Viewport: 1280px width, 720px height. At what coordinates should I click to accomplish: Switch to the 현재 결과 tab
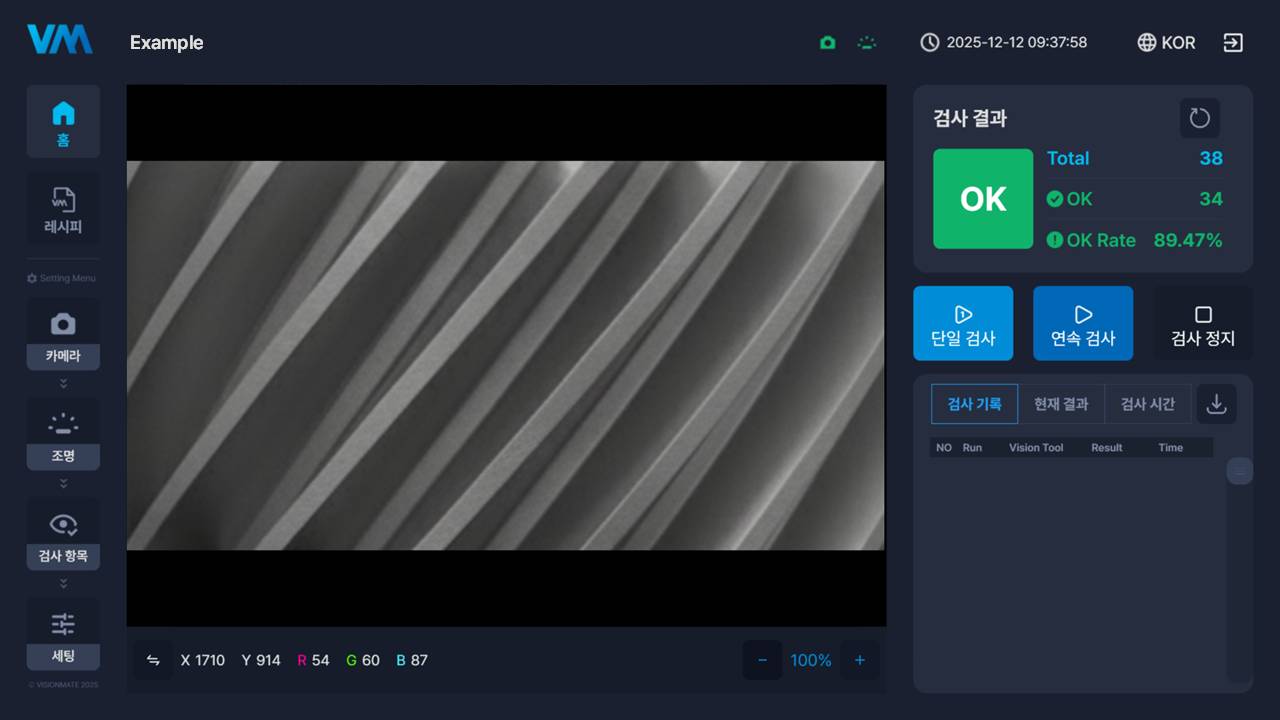coord(1061,404)
